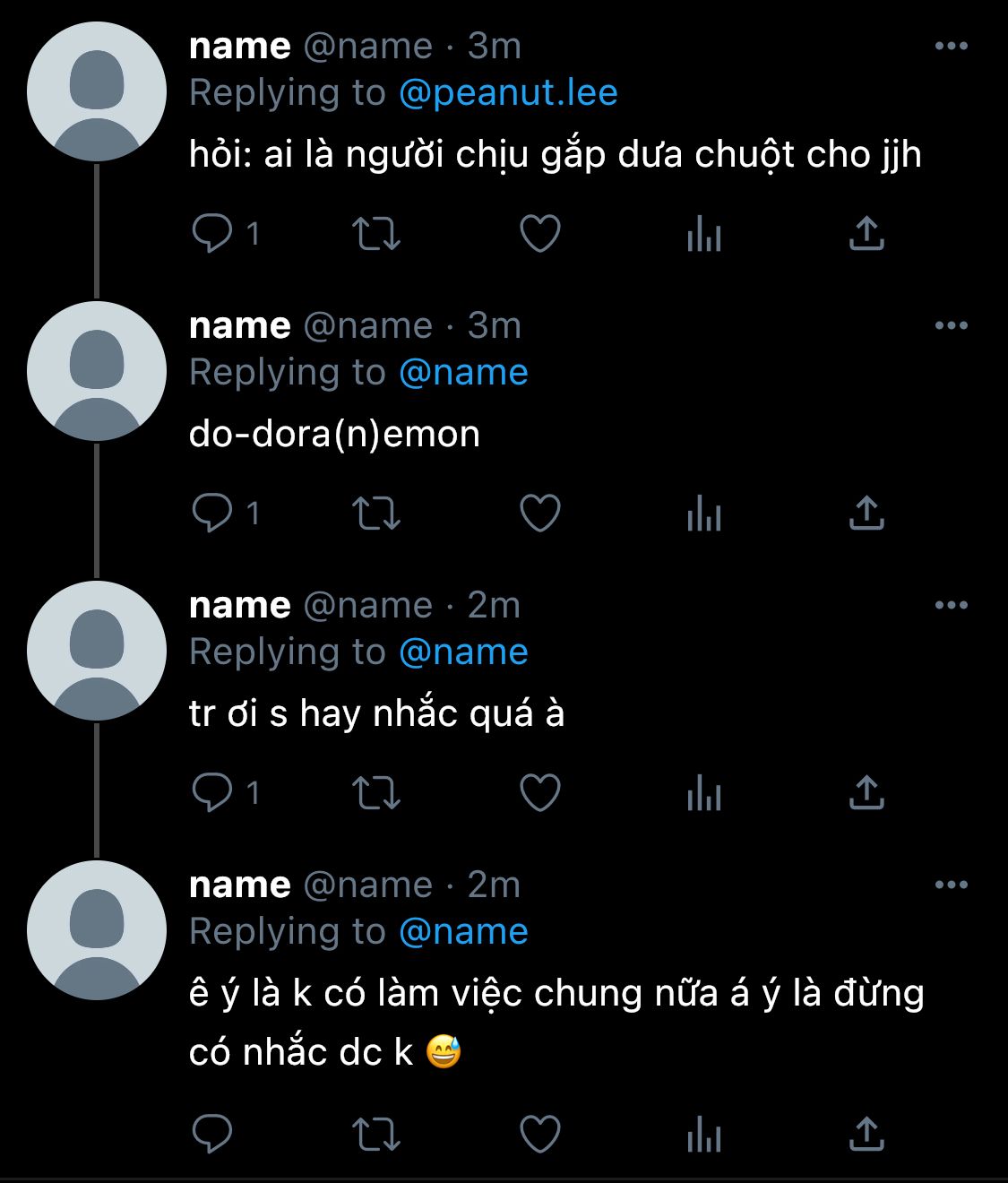1008x1183 pixels.
Task: Reply to the last tweet in thread
Action: (x=212, y=1134)
